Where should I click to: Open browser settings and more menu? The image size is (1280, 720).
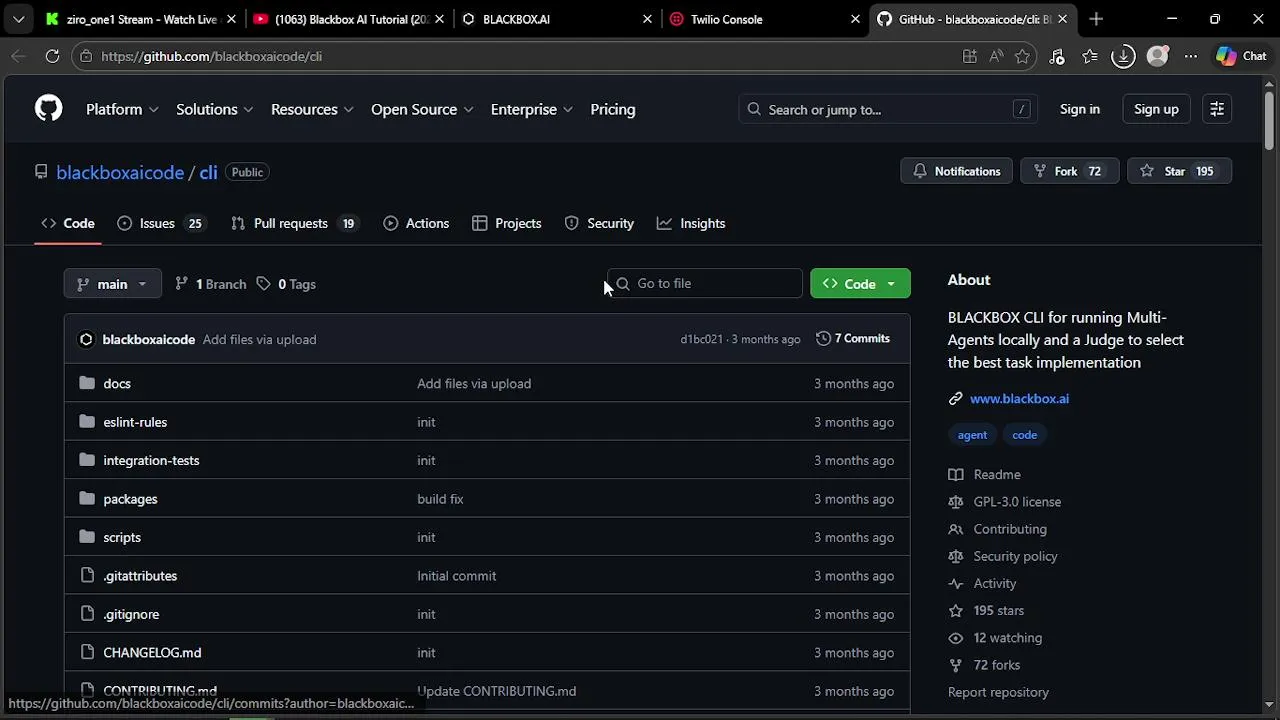1190,57
